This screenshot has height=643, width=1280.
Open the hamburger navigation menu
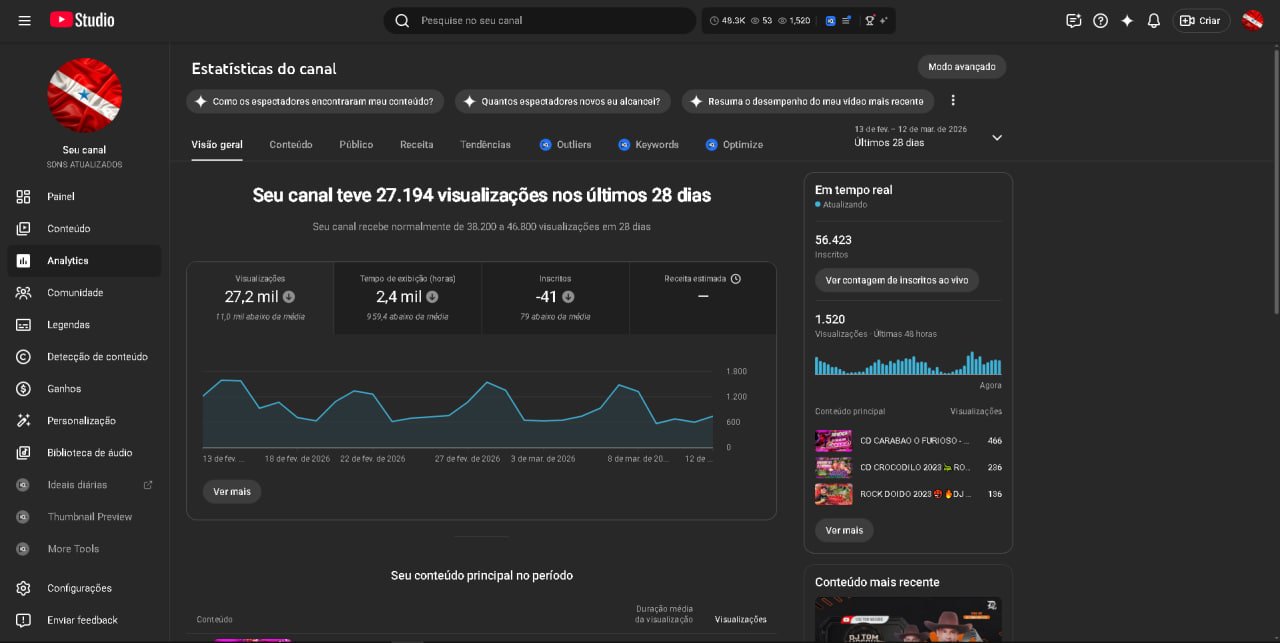coord(24,20)
